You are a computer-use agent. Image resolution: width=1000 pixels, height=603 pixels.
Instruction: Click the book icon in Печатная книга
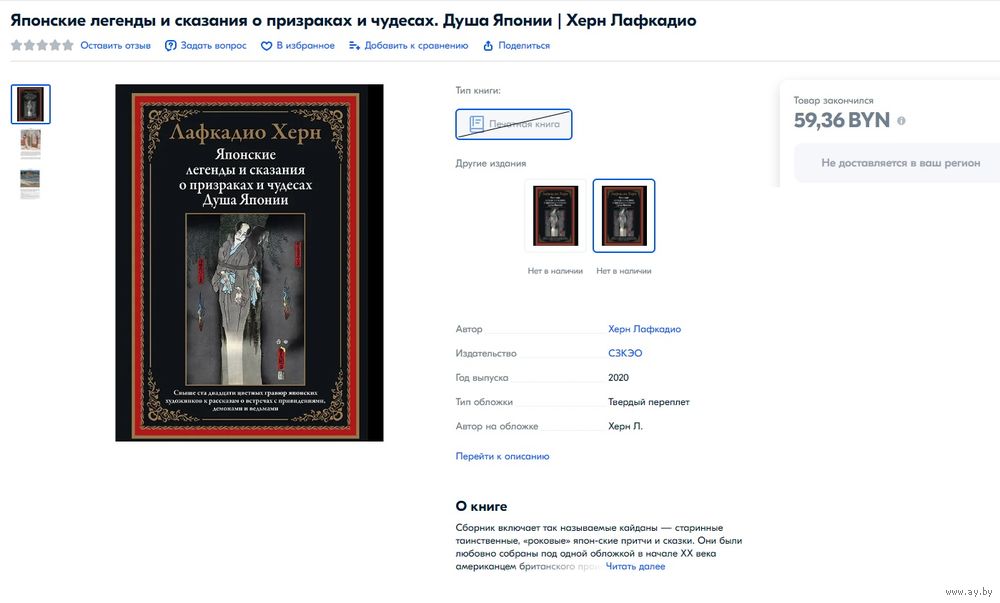tap(476, 124)
